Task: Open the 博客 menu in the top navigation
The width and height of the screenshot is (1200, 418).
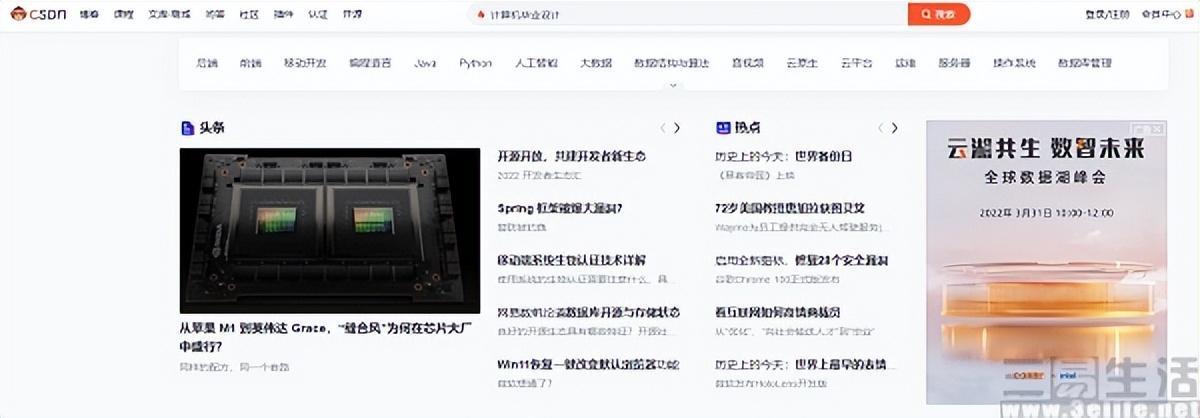Action: point(90,15)
